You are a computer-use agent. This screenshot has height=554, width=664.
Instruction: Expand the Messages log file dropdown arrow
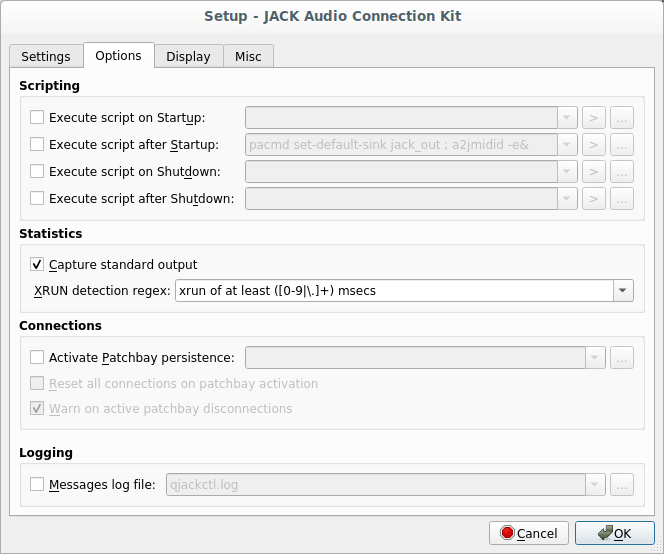click(596, 485)
